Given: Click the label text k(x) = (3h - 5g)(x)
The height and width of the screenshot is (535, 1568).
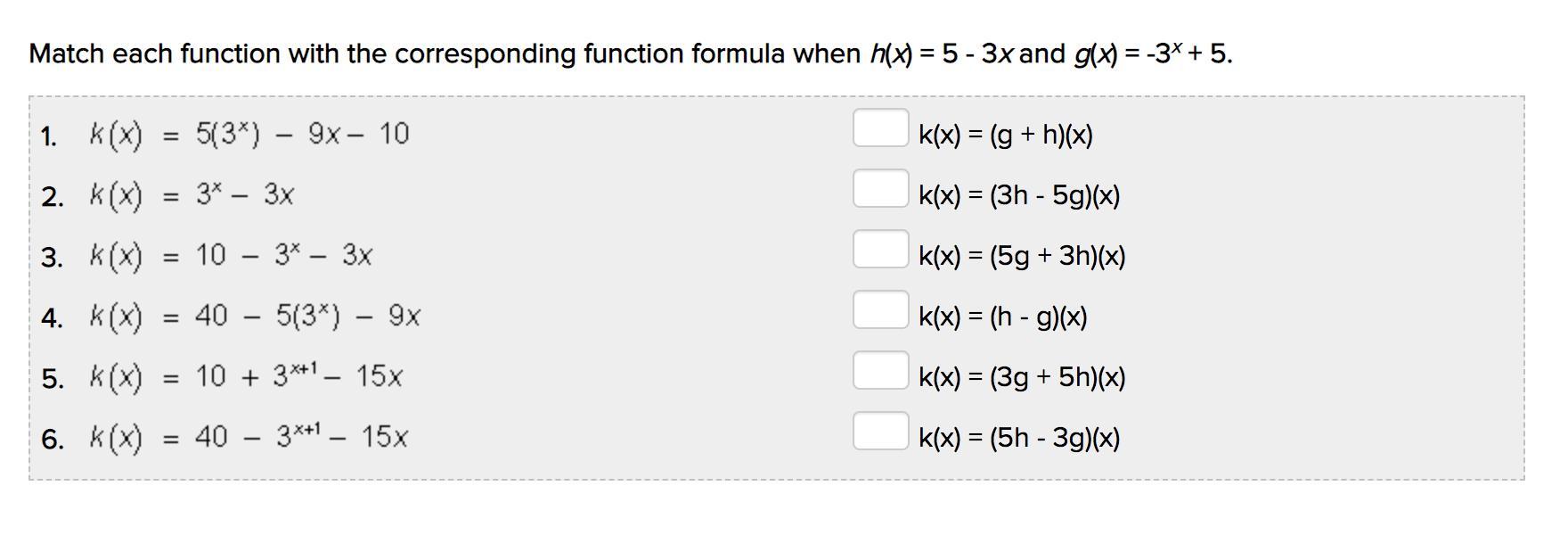Looking at the screenshot, I should [x=1019, y=195].
